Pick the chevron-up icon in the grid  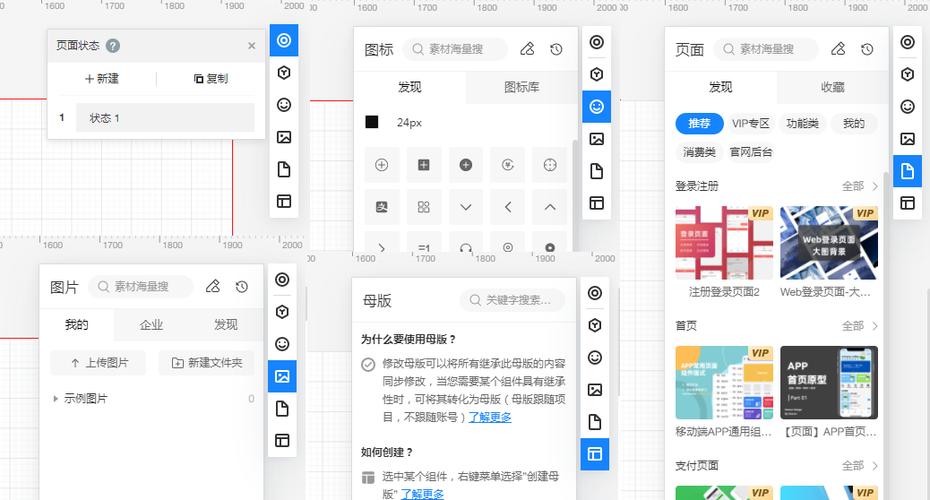point(550,207)
